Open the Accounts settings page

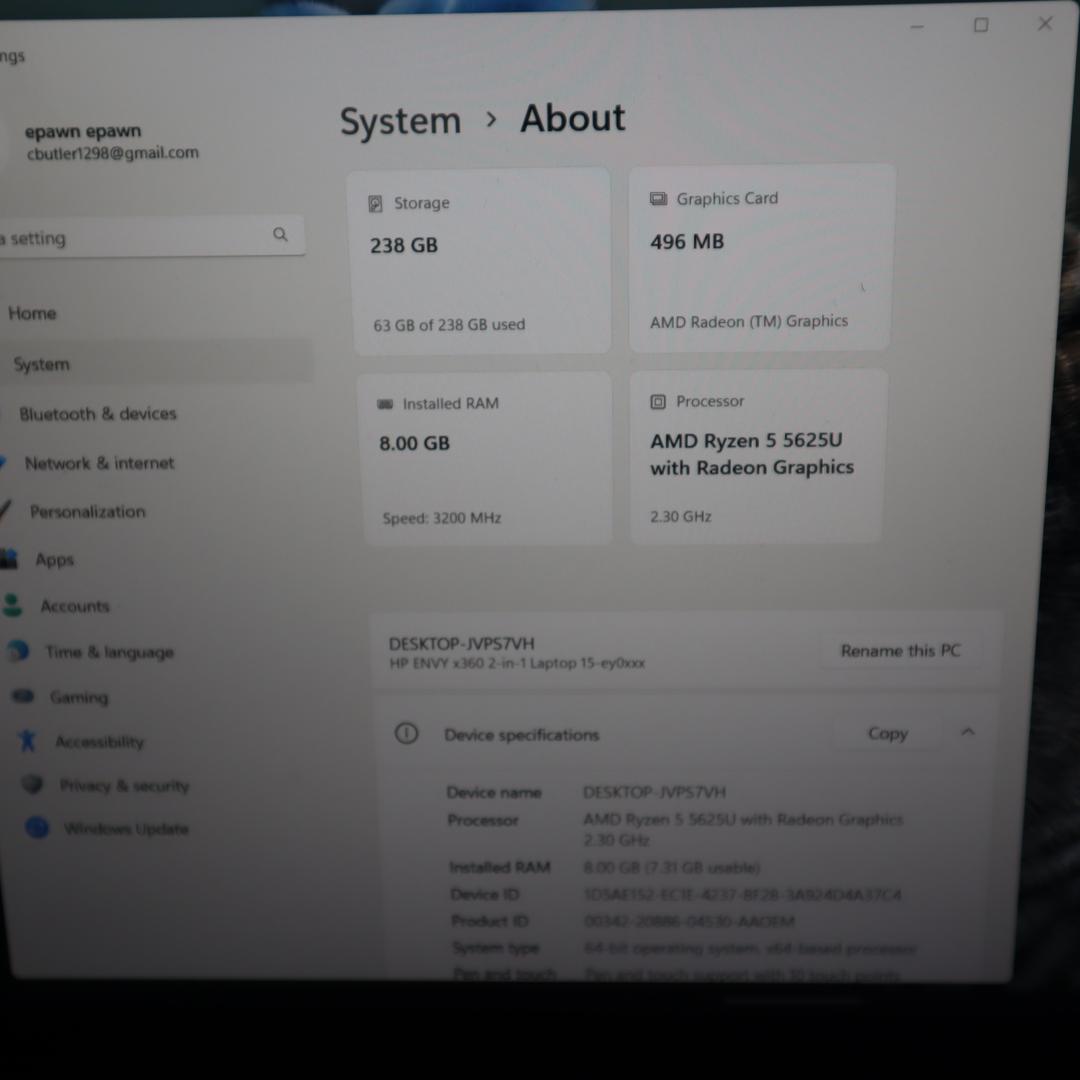[x=74, y=606]
